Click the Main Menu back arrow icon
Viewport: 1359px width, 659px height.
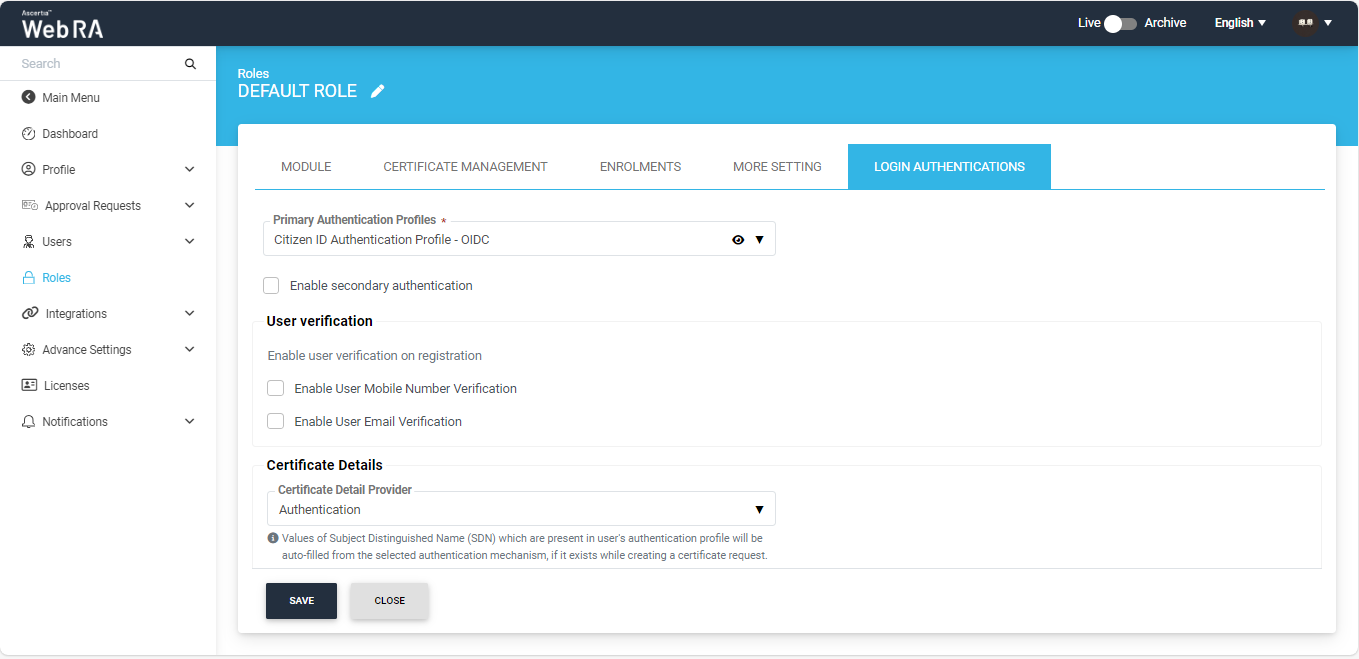pos(28,98)
